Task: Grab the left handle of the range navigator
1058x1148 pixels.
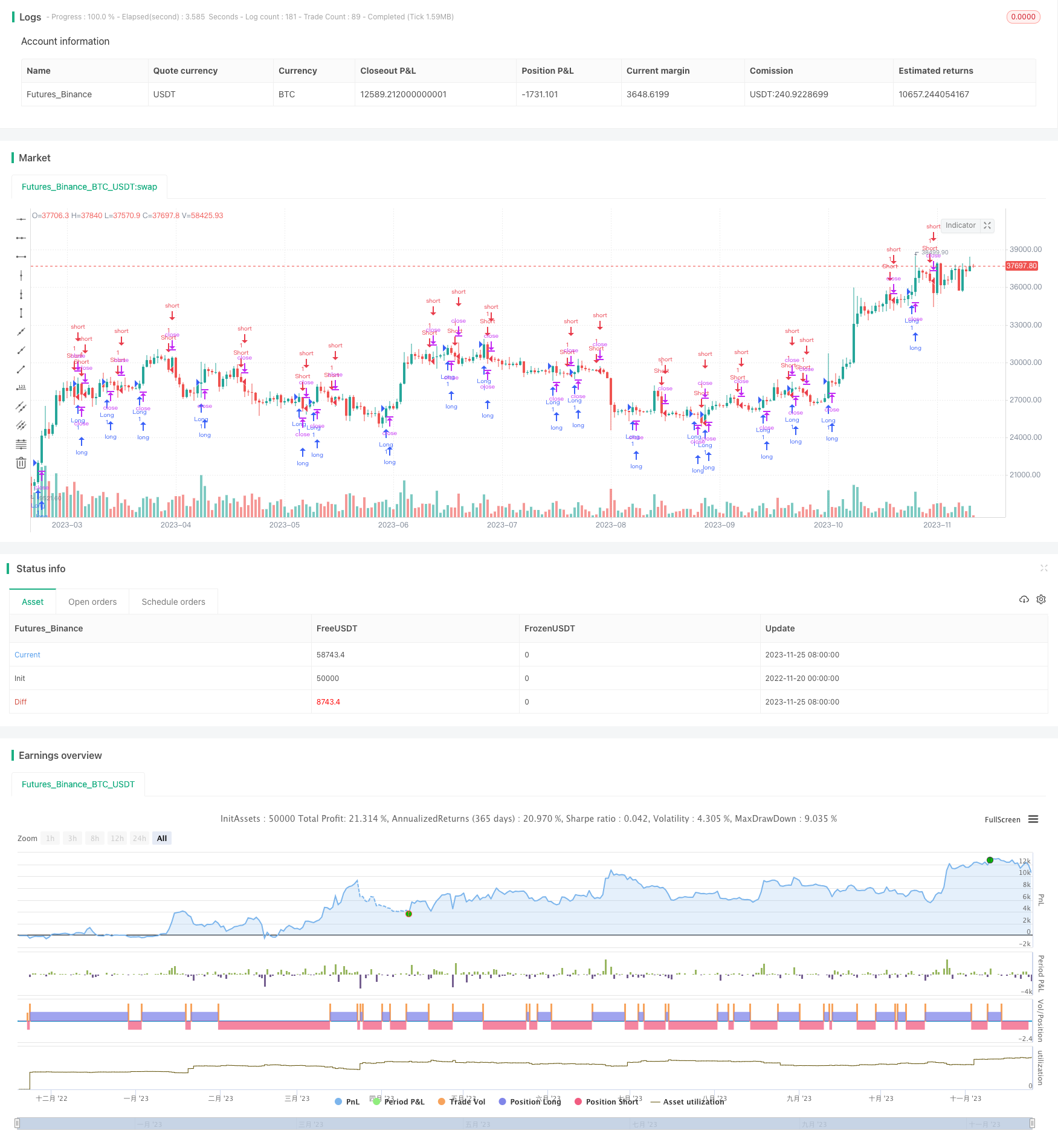Action: pos(18,1123)
